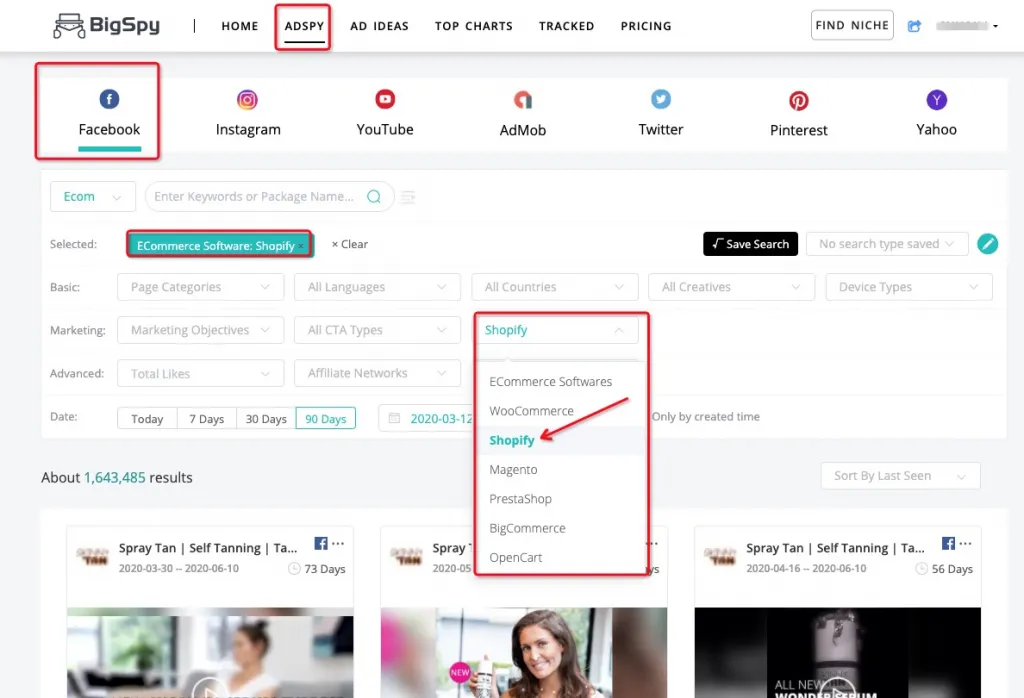Expand the All Countries dropdown
The width and height of the screenshot is (1024, 698).
pos(554,287)
